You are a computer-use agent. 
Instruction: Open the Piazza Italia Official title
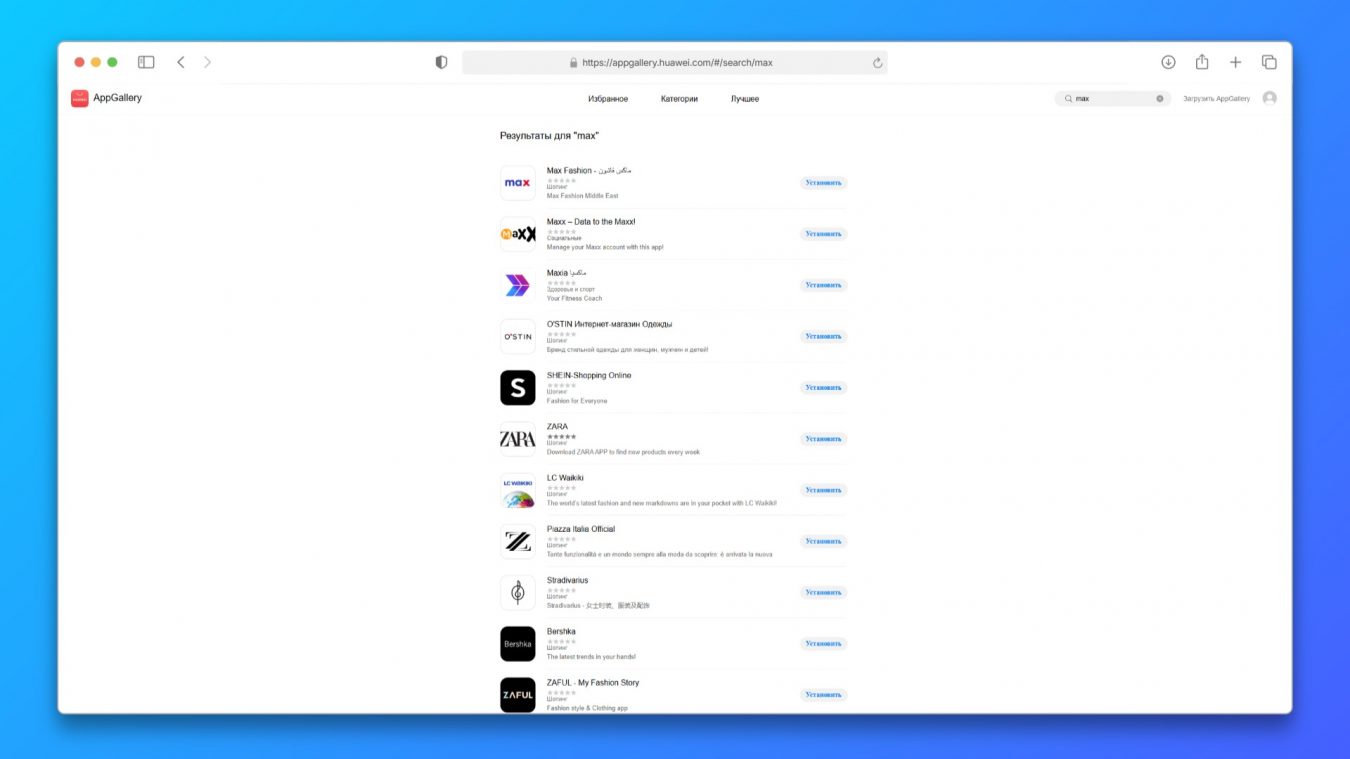(x=581, y=529)
